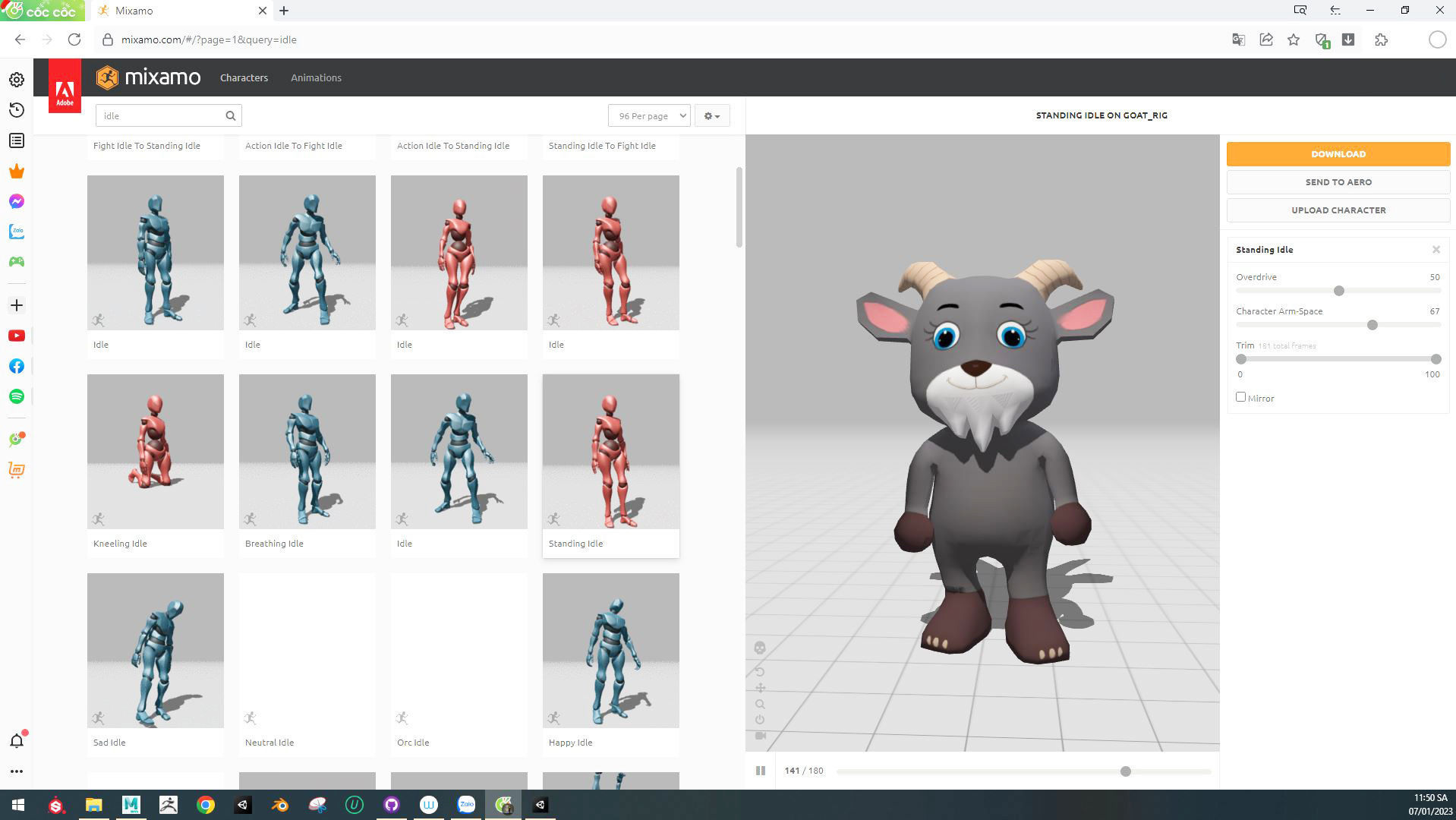Click the address bar URL
This screenshot has width=1456, height=820.
tap(209, 39)
